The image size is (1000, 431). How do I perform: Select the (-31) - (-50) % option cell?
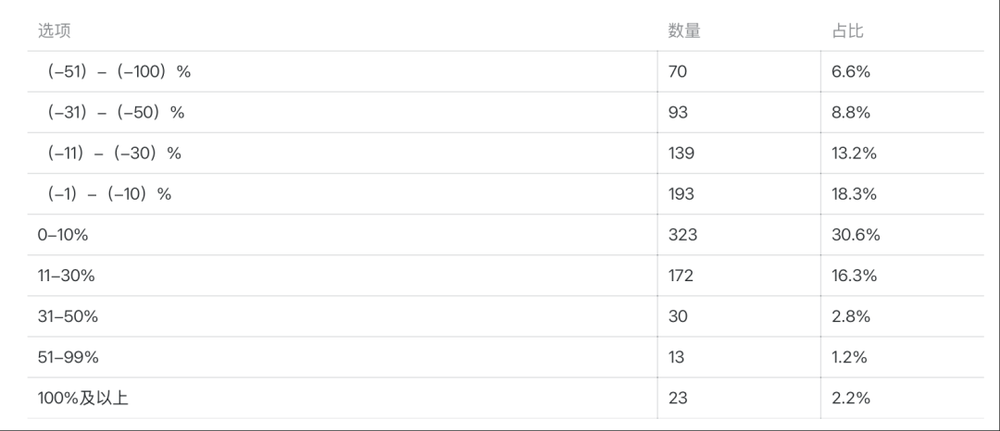point(115,113)
